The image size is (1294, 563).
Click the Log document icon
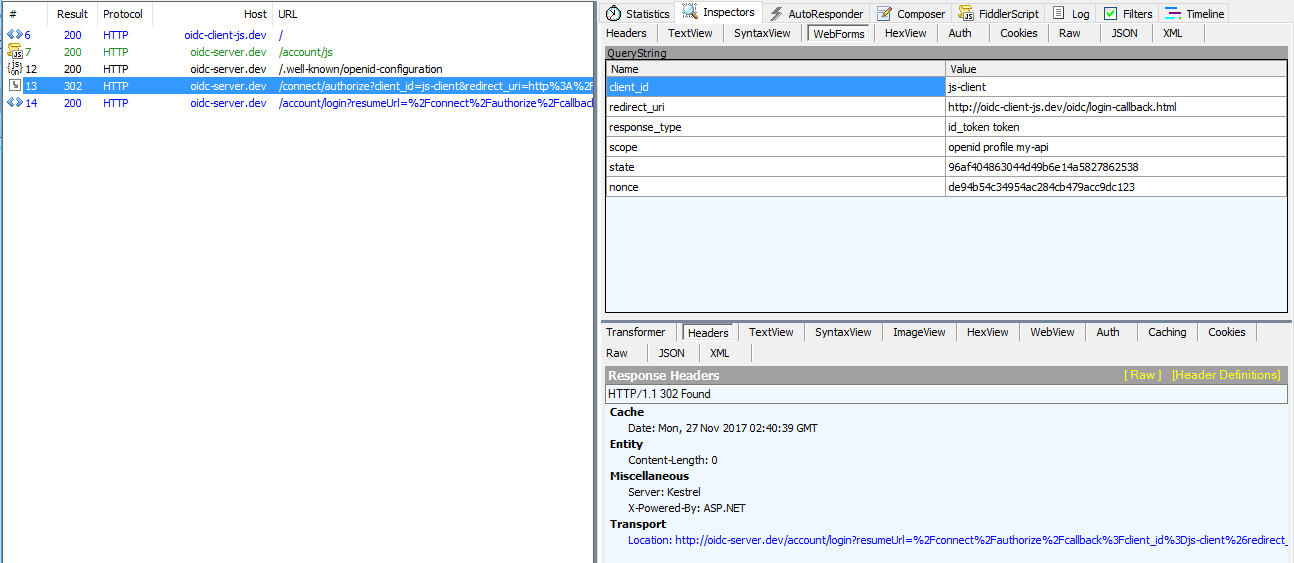coord(1058,13)
